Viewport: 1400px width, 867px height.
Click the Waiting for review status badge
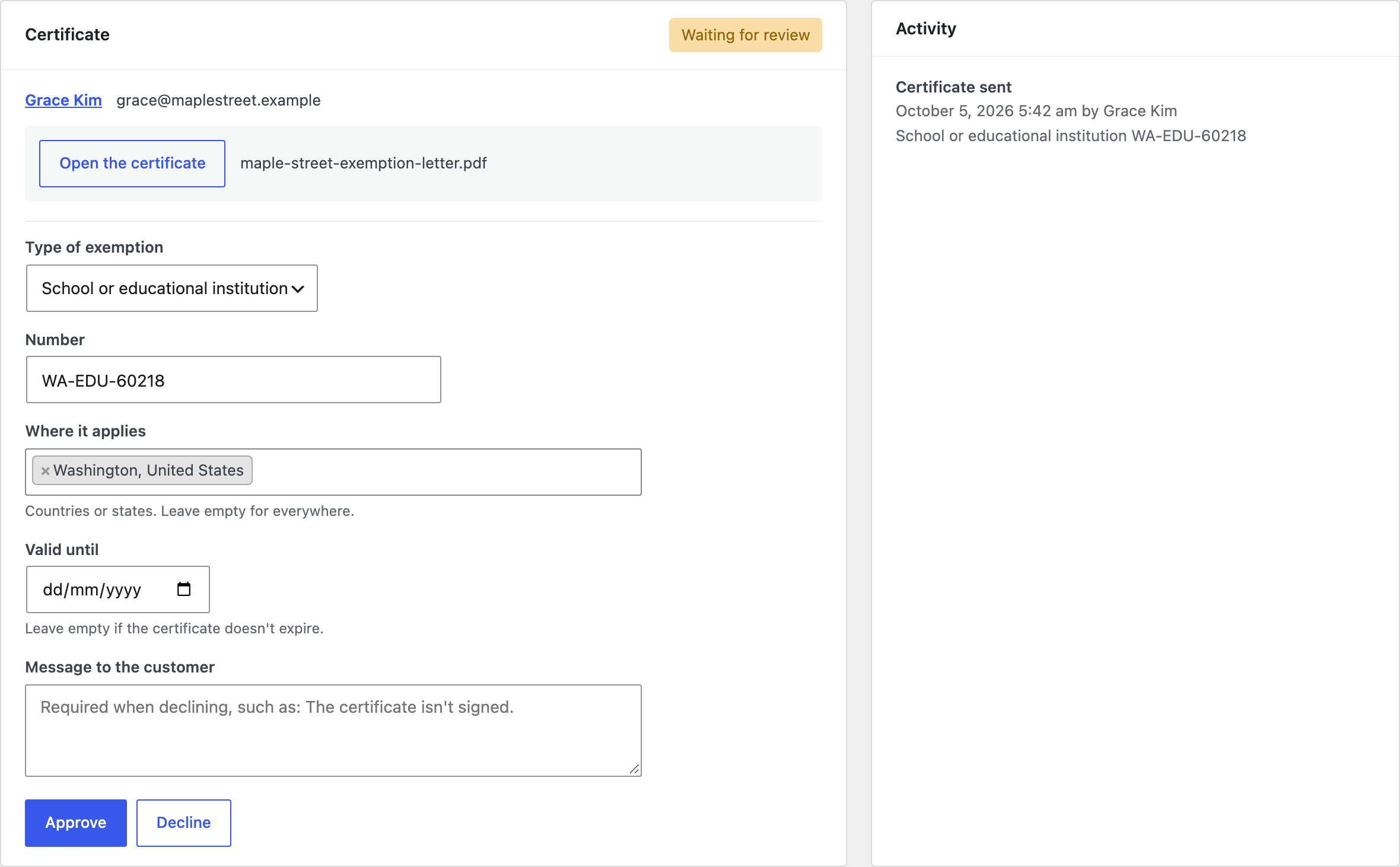[746, 35]
